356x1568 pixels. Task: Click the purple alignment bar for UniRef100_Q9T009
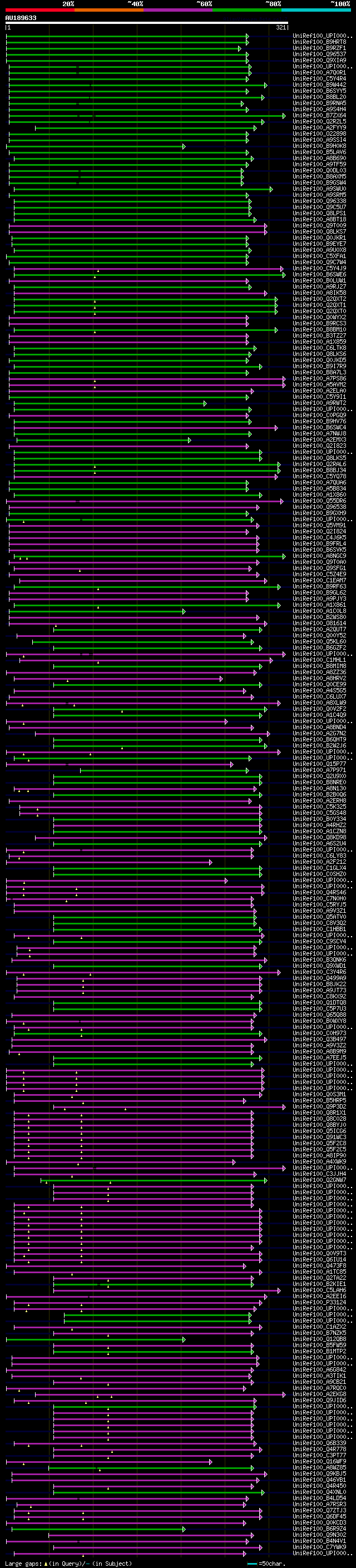point(138,226)
